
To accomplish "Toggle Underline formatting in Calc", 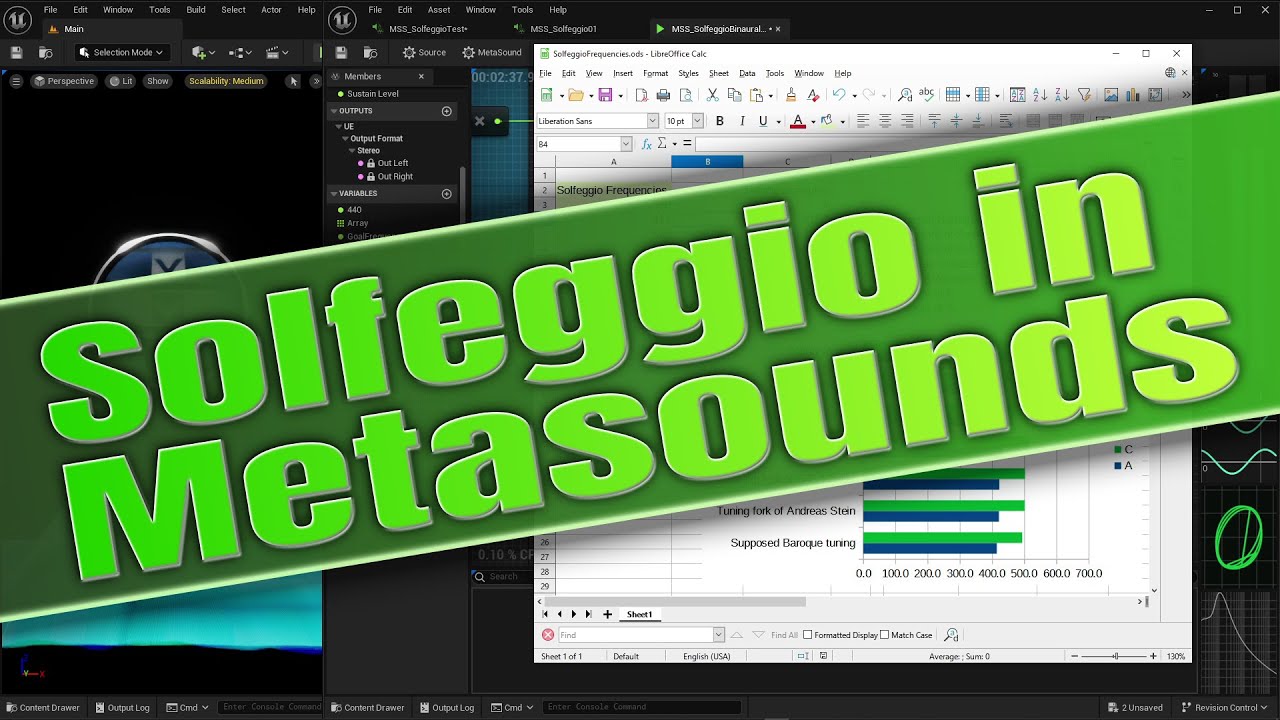I will click(x=763, y=121).
